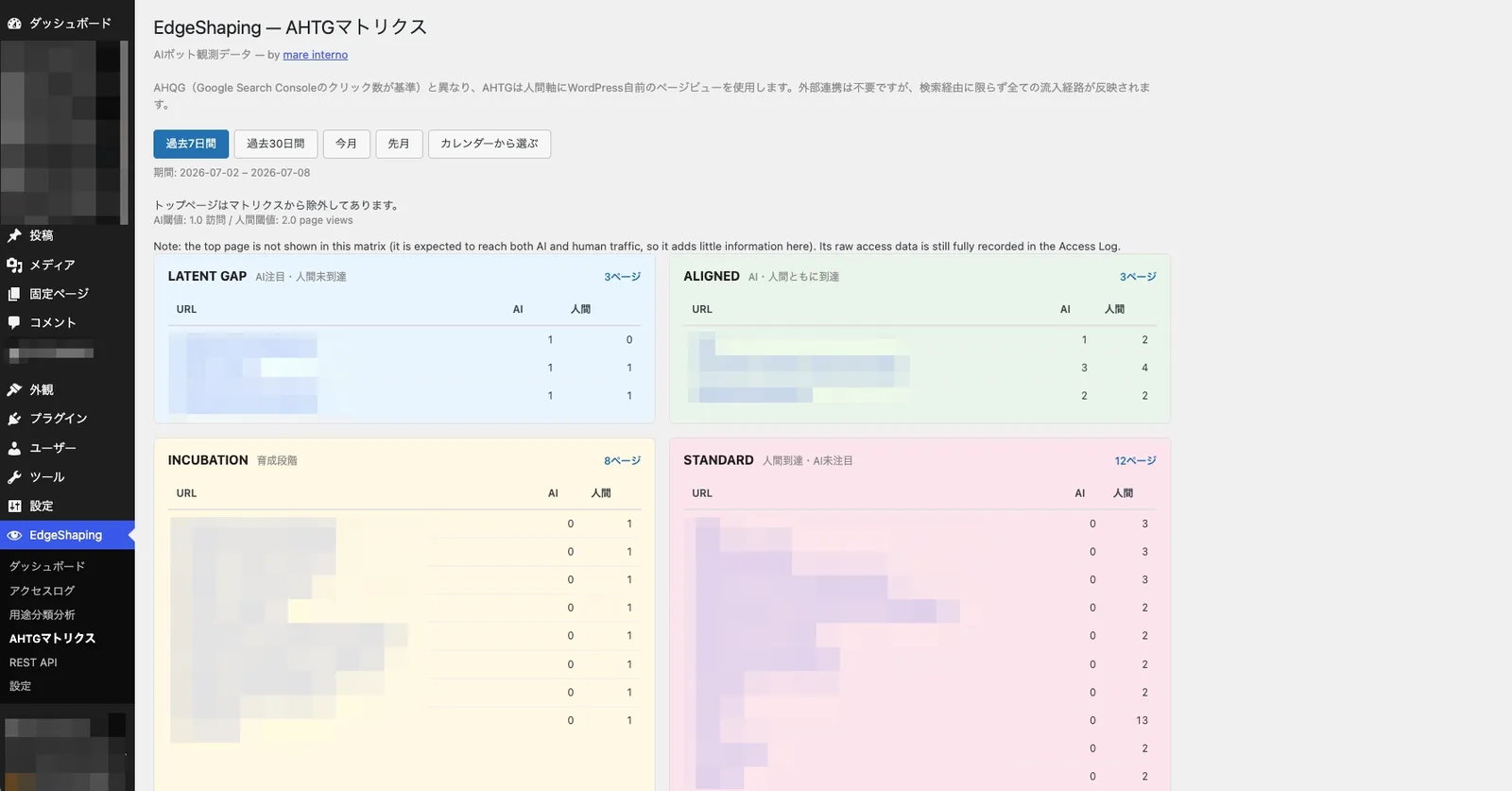Click the AI value 3 in ALIGNED
Image resolution: width=1512 pixels, height=791 pixels.
(1084, 368)
